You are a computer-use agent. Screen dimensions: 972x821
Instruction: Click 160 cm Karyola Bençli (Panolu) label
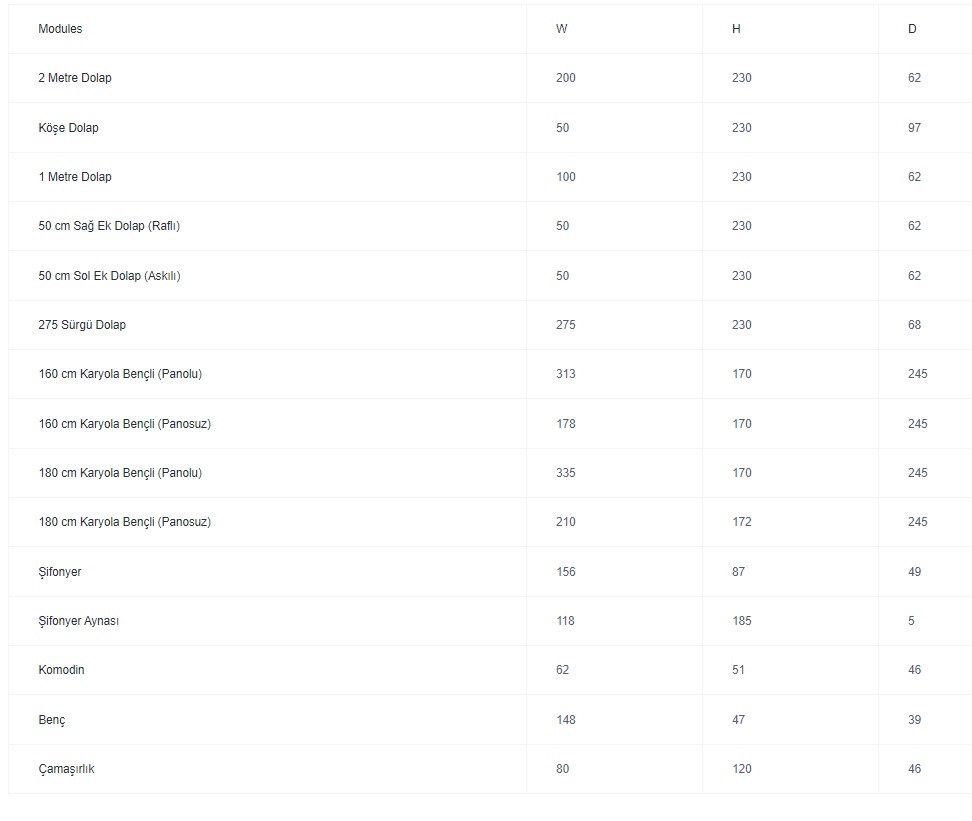120,374
